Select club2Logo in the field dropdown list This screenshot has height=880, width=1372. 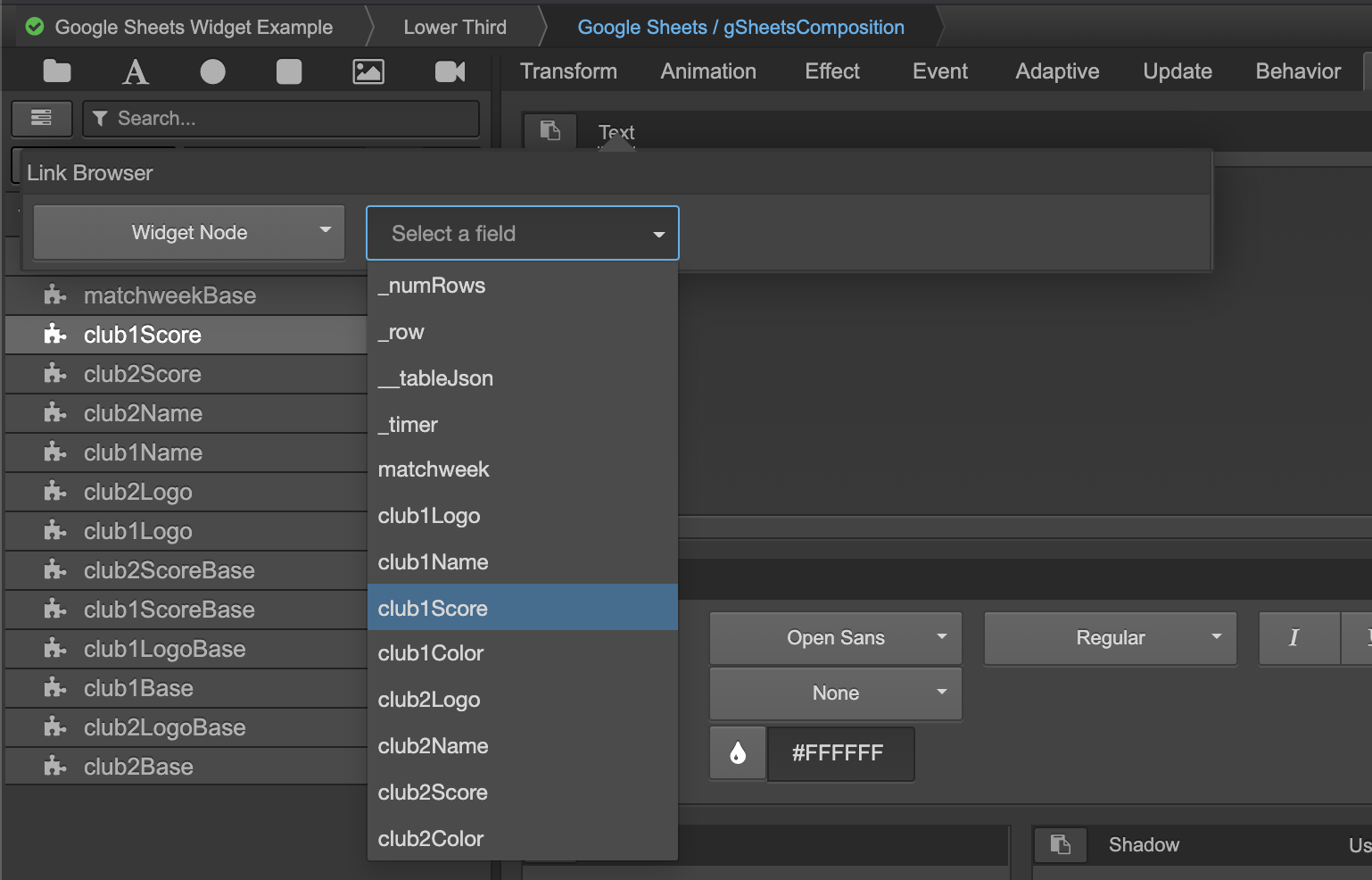tap(523, 700)
